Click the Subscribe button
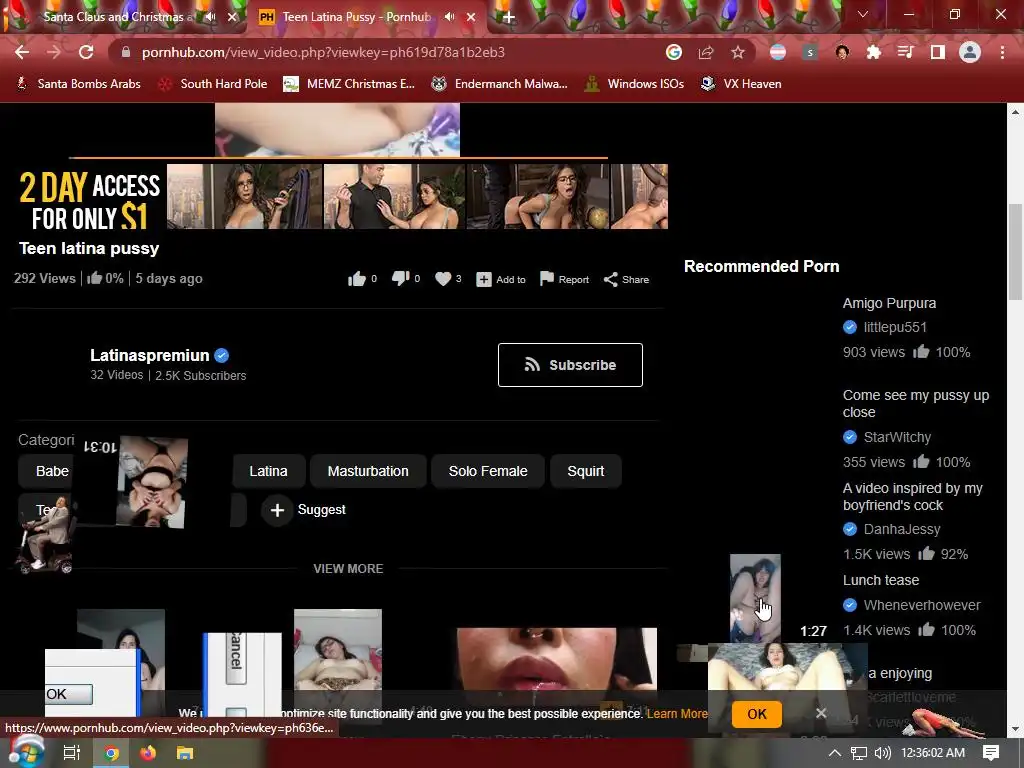1024x768 pixels. (570, 365)
